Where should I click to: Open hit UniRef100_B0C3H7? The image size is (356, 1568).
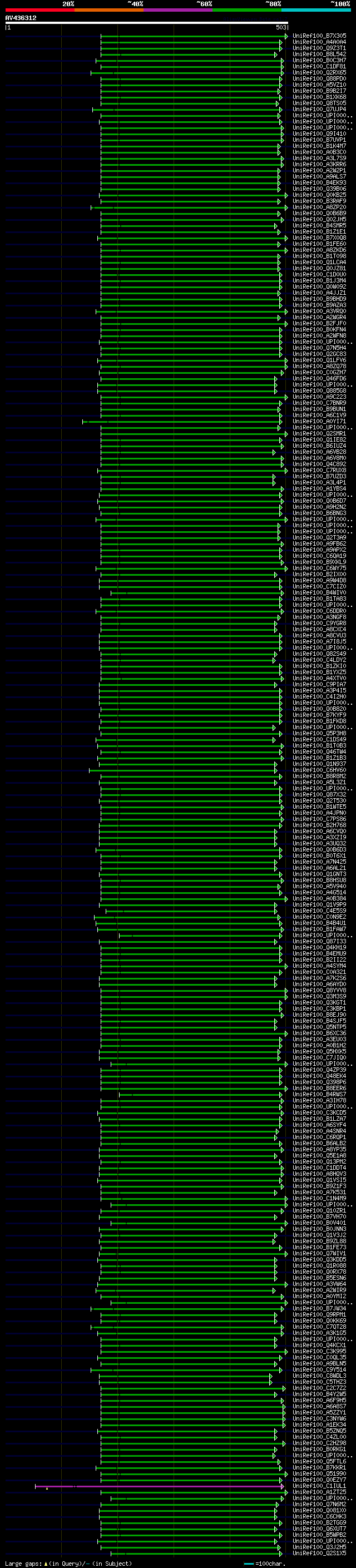pyautogui.click(x=319, y=60)
